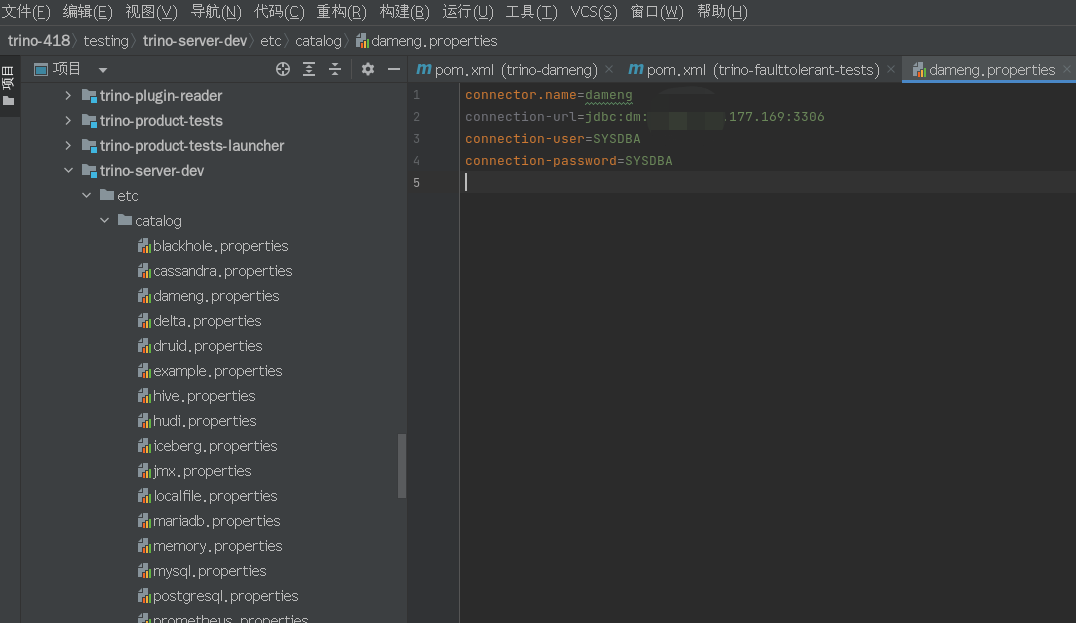Click the 项目 panel title label
Viewport: 1076px width, 623px height.
67,69
